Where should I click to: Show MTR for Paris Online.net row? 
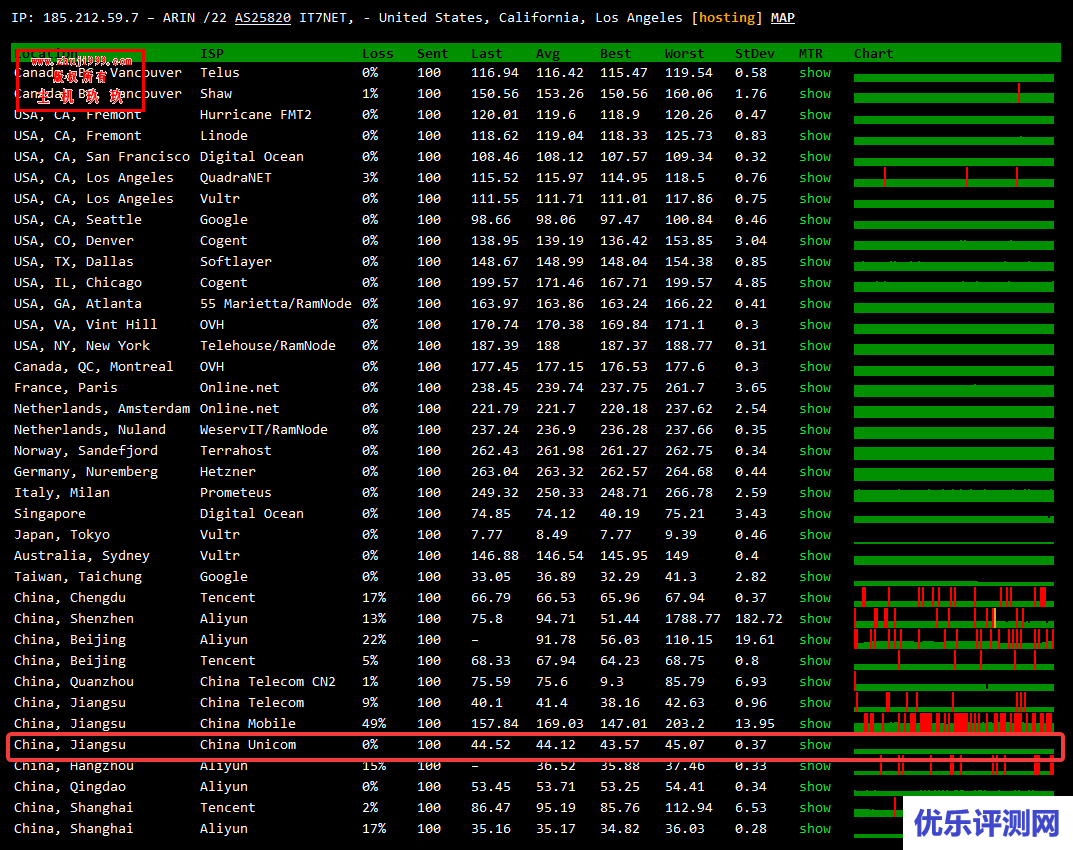(x=815, y=387)
